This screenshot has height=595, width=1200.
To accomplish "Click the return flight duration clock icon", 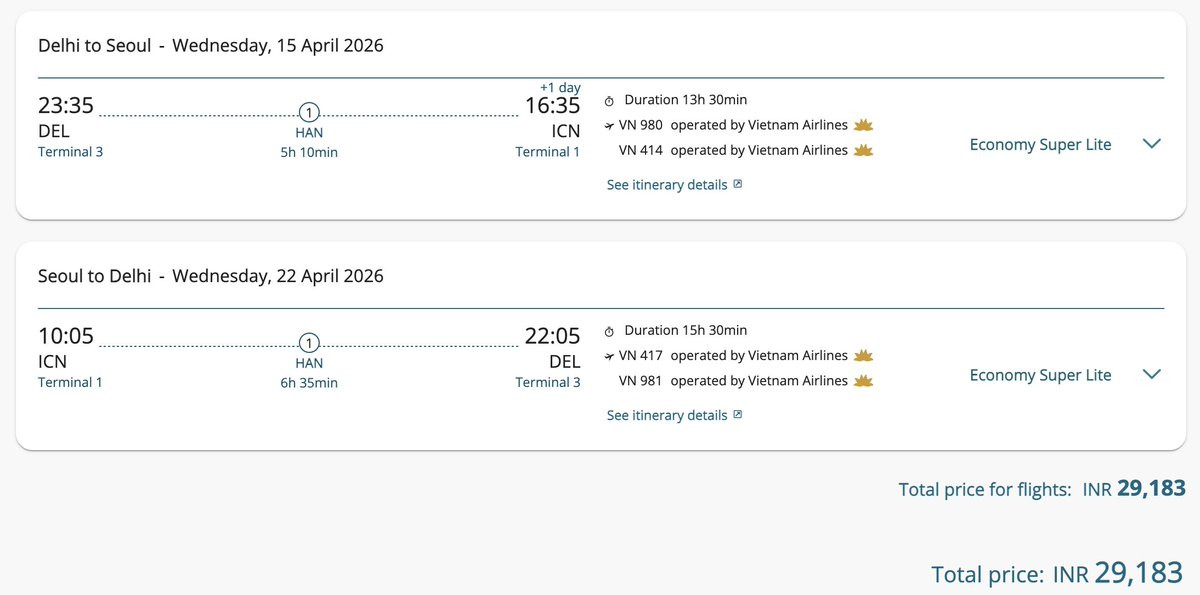I will [x=610, y=331].
